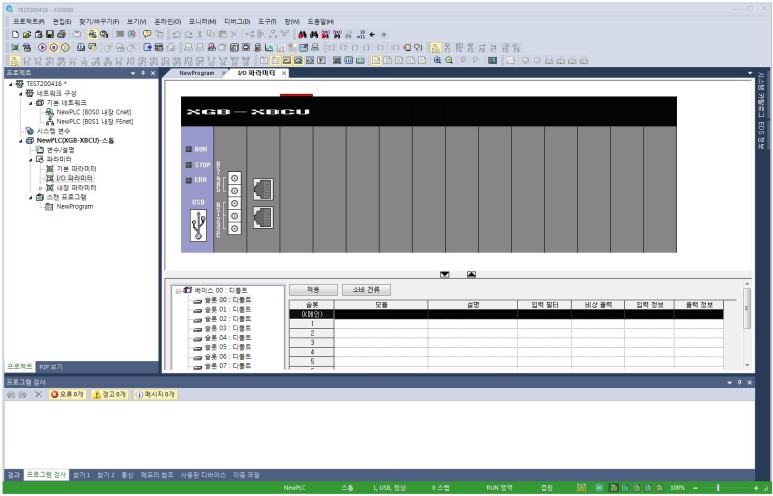The height and width of the screenshot is (496, 773).
Task: Open the 편집 menu
Action: [62, 22]
